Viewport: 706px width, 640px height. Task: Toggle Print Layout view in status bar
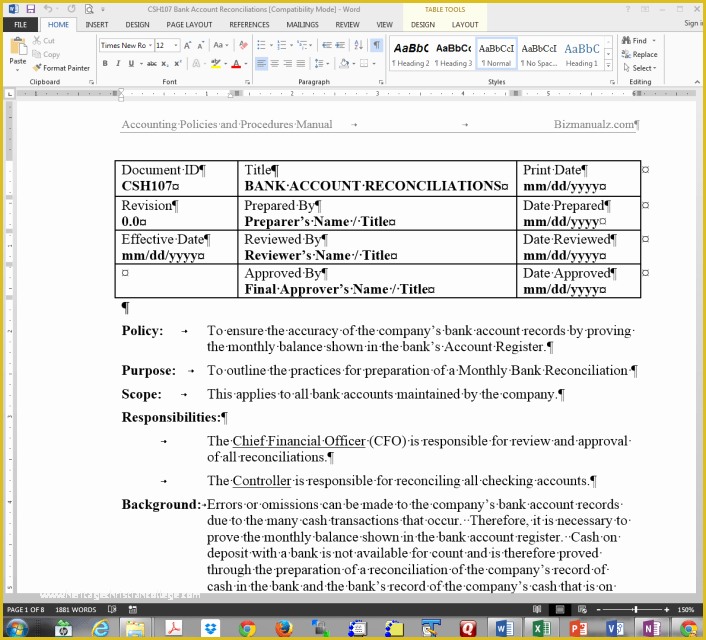tap(560, 609)
